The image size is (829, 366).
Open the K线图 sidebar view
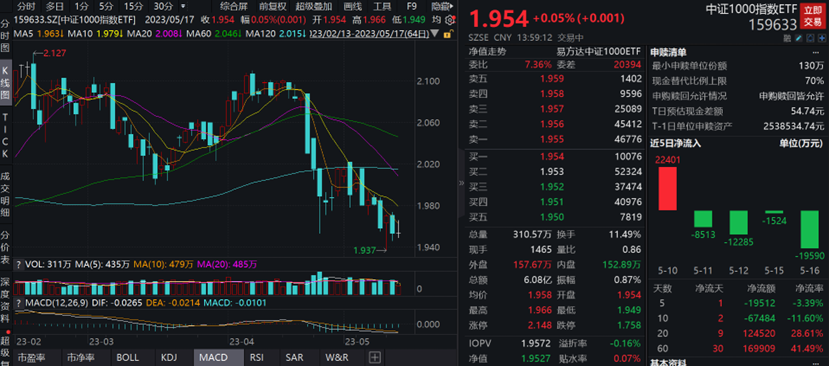click(5, 82)
